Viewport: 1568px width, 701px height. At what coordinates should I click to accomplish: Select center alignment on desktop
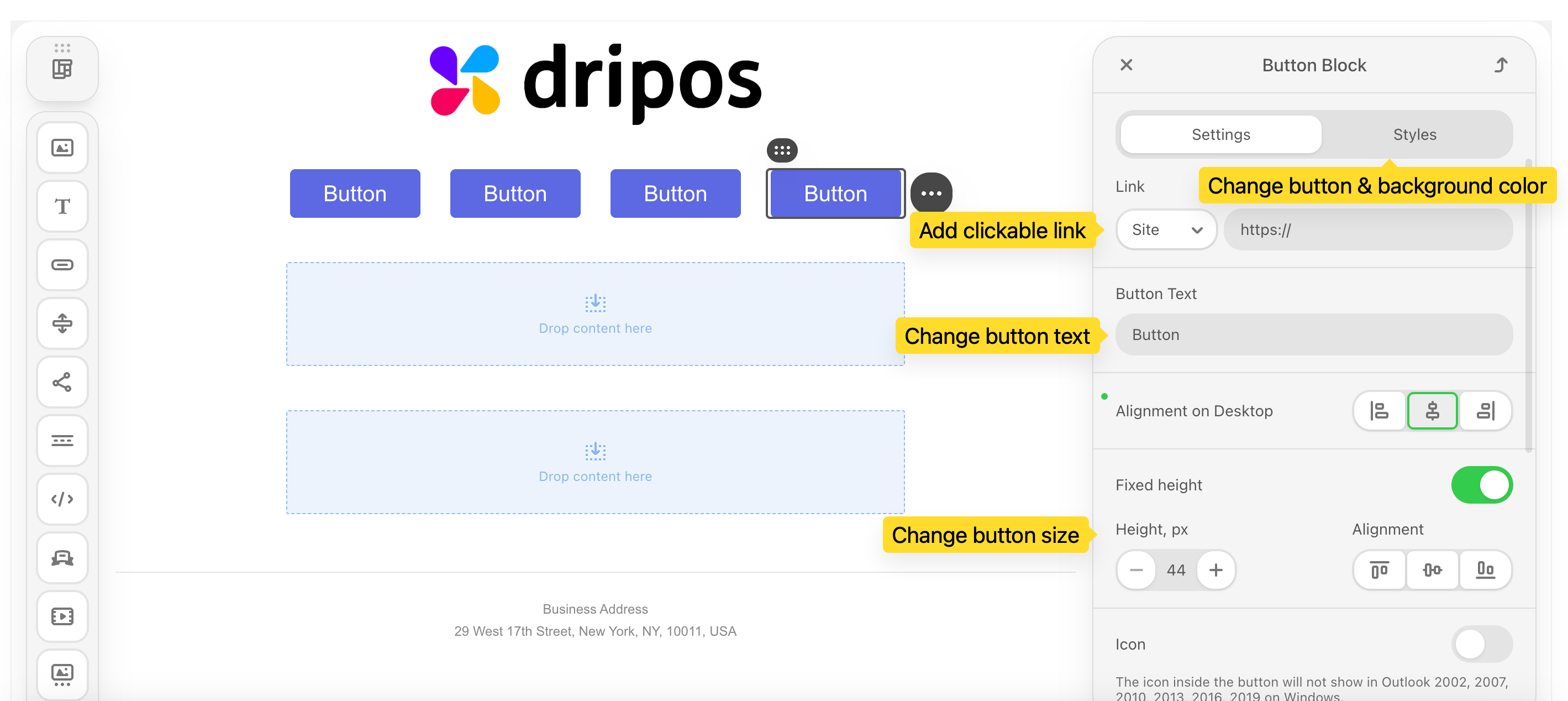(x=1432, y=411)
